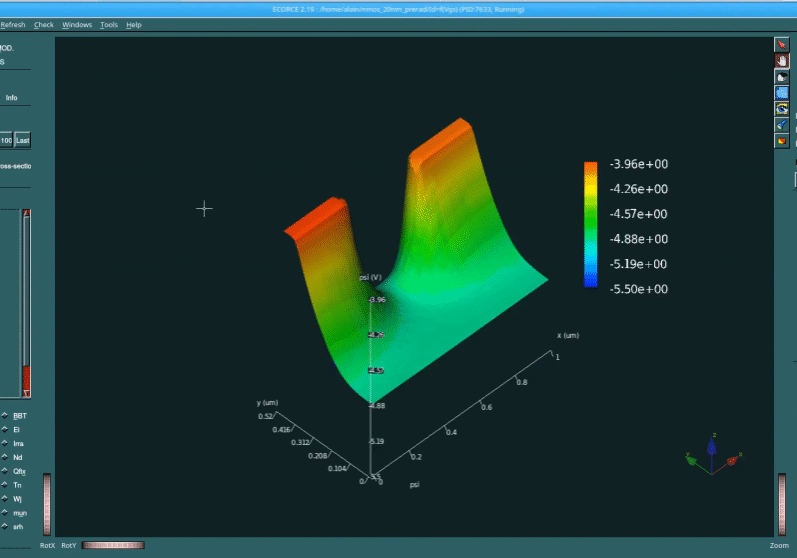Click the home view reset icon
The width and height of the screenshot is (797, 558).
[x=782, y=77]
